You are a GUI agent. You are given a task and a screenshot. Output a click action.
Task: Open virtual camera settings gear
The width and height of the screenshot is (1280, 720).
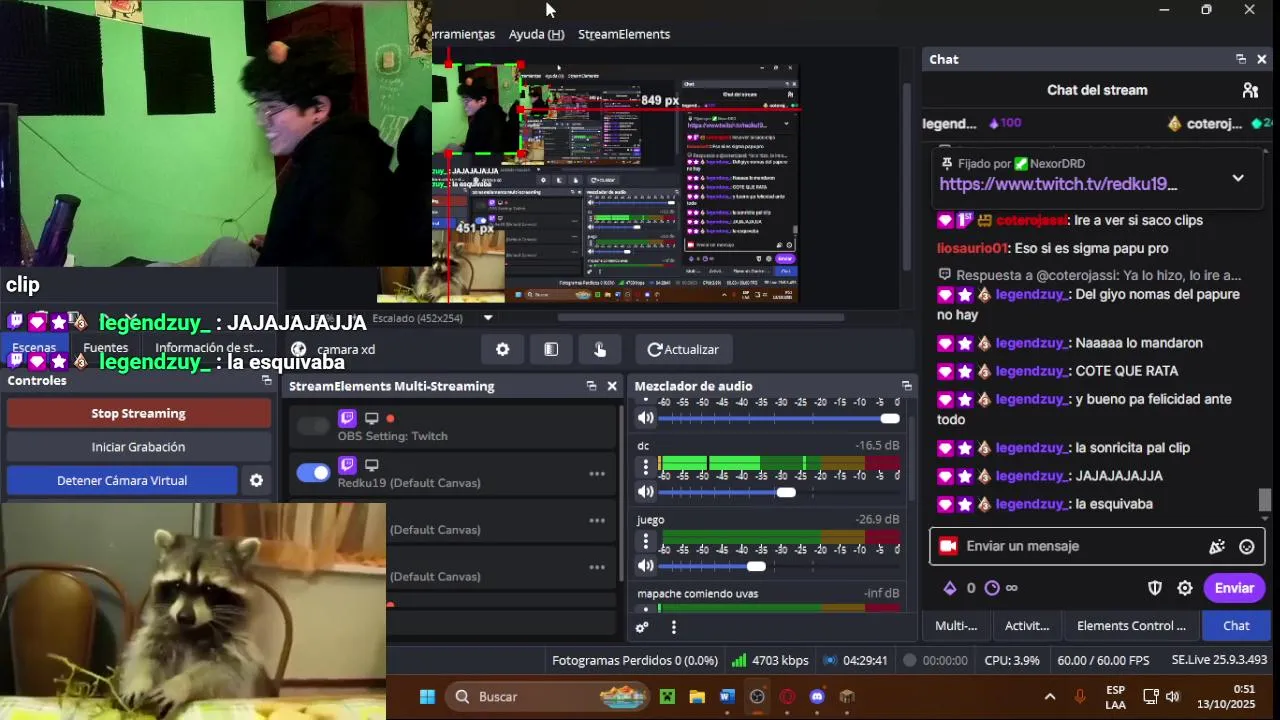tap(256, 481)
